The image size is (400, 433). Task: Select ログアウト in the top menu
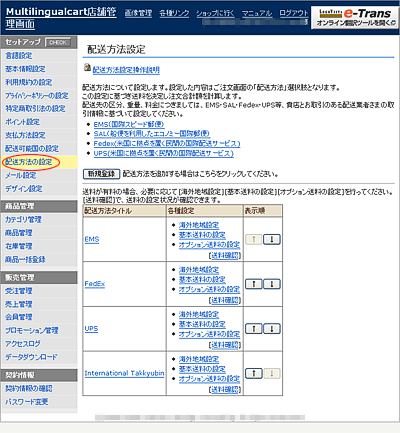point(294,13)
